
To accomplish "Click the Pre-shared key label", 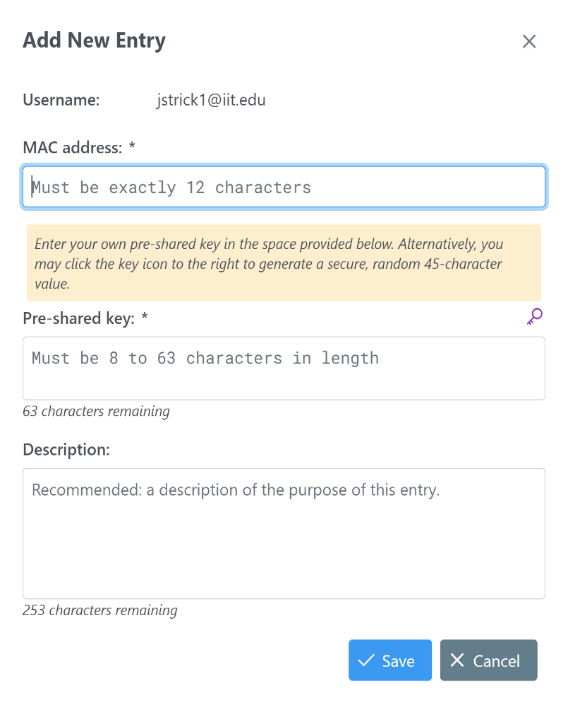I will point(79,318).
